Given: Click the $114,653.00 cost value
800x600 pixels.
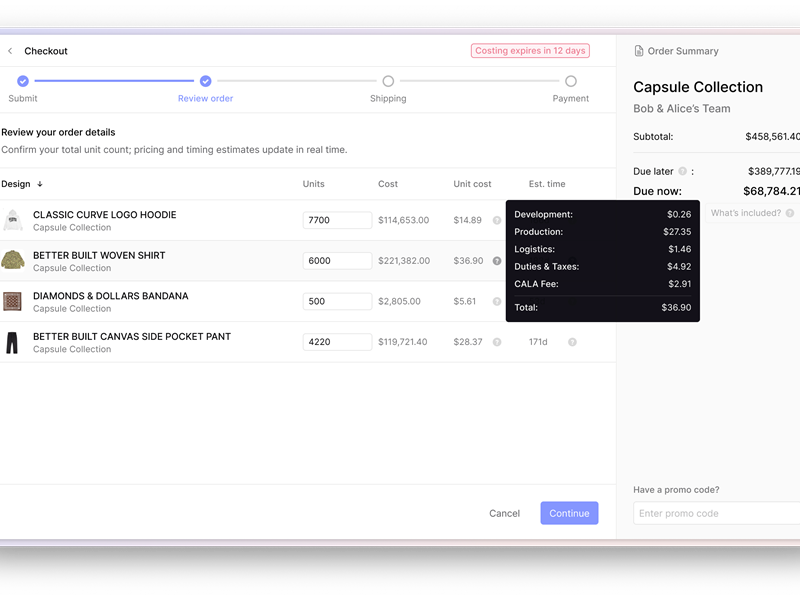Looking at the screenshot, I should coord(404,220).
